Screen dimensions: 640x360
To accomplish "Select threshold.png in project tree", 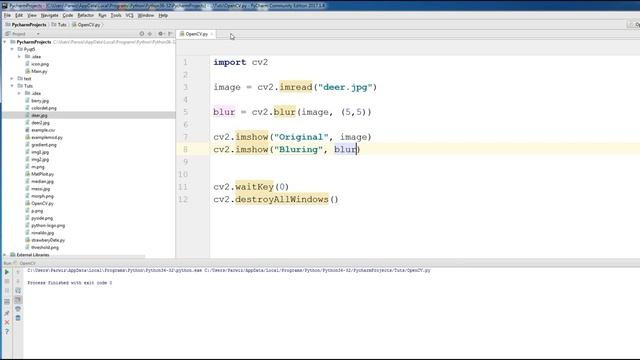I will click(42, 247).
